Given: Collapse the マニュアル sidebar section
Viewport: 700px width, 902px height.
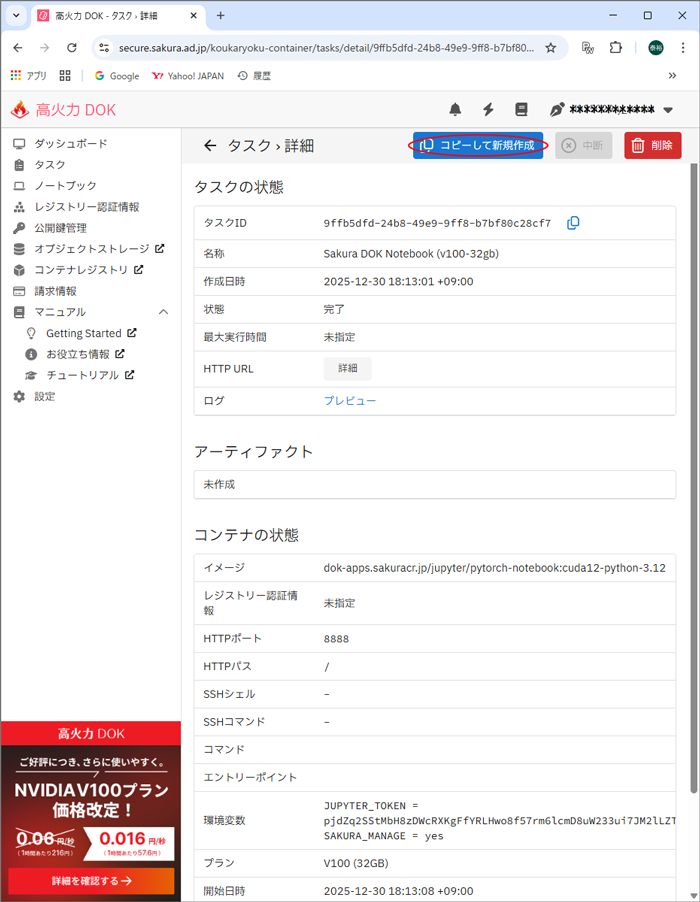Looking at the screenshot, I should pyautogui.click(x=163, y=312).
